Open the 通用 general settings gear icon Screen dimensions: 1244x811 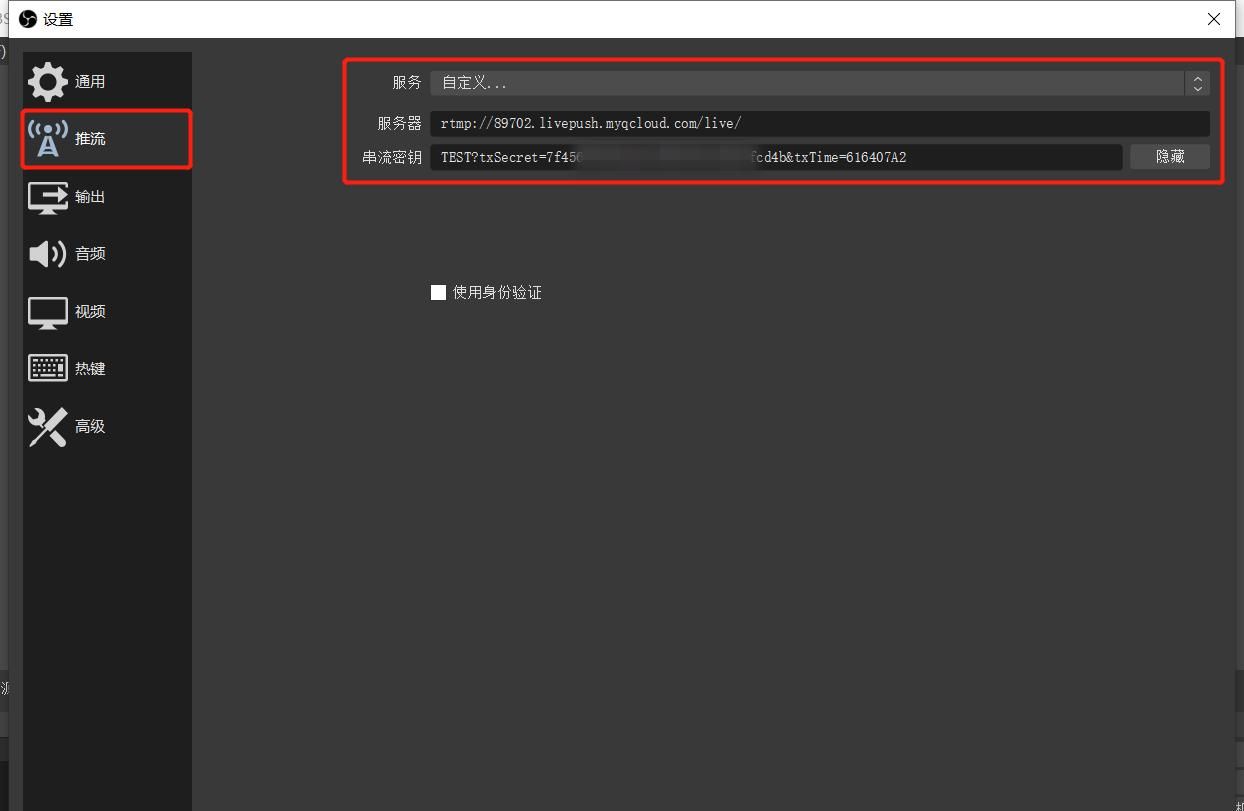[48, 82]
